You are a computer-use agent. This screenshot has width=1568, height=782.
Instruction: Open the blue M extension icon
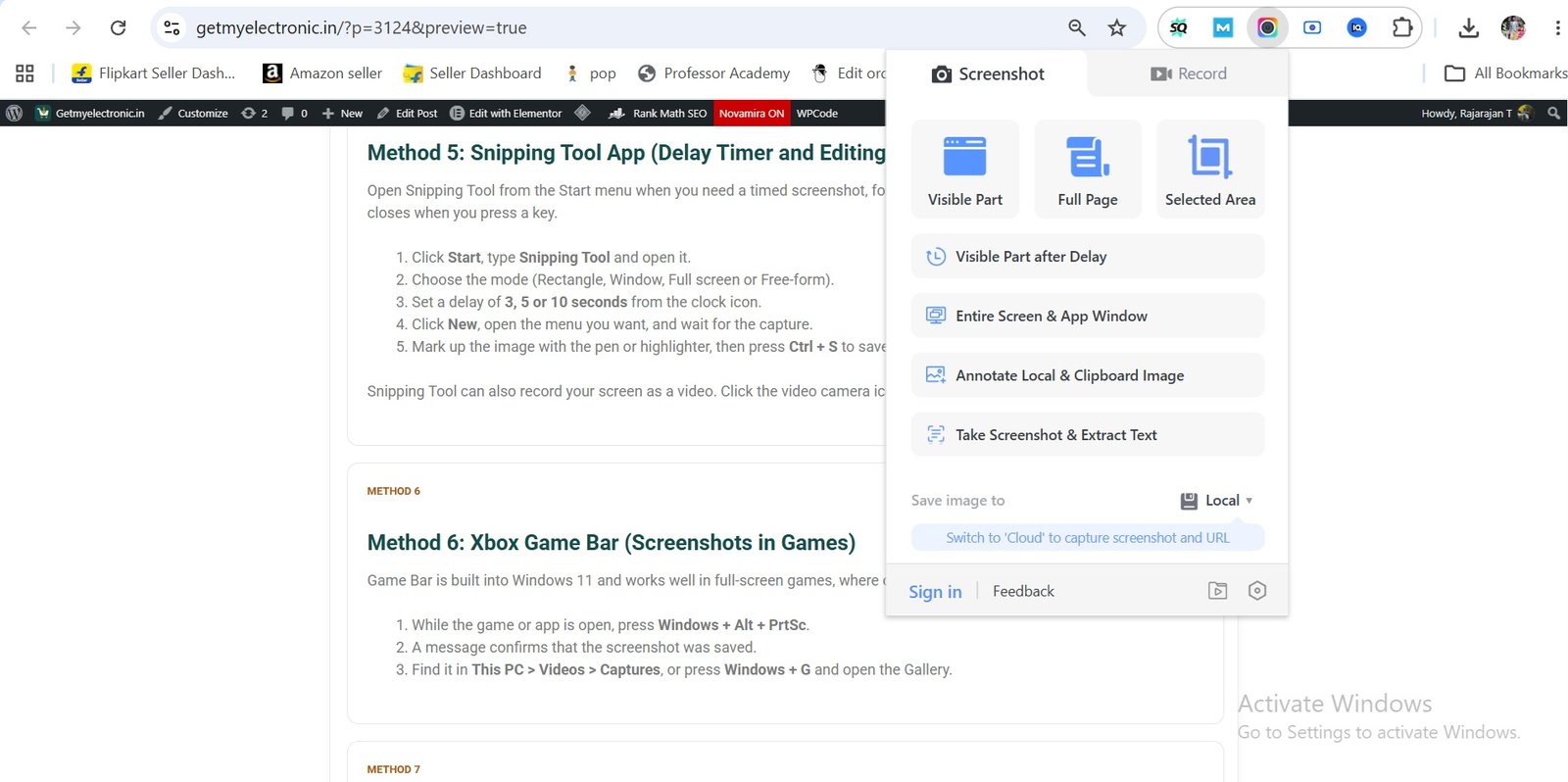(1223, 27)
